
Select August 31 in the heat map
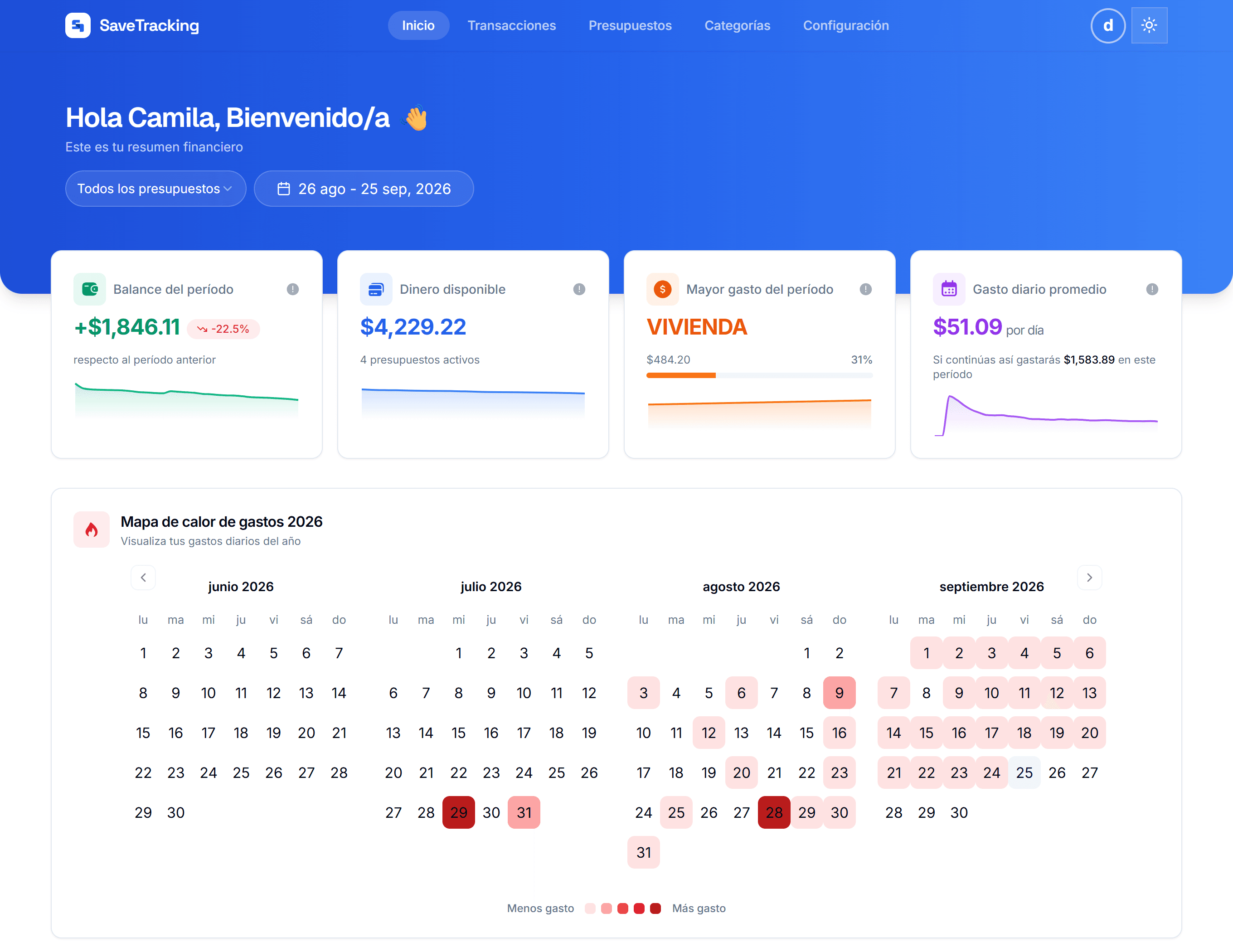coord(644,853)
